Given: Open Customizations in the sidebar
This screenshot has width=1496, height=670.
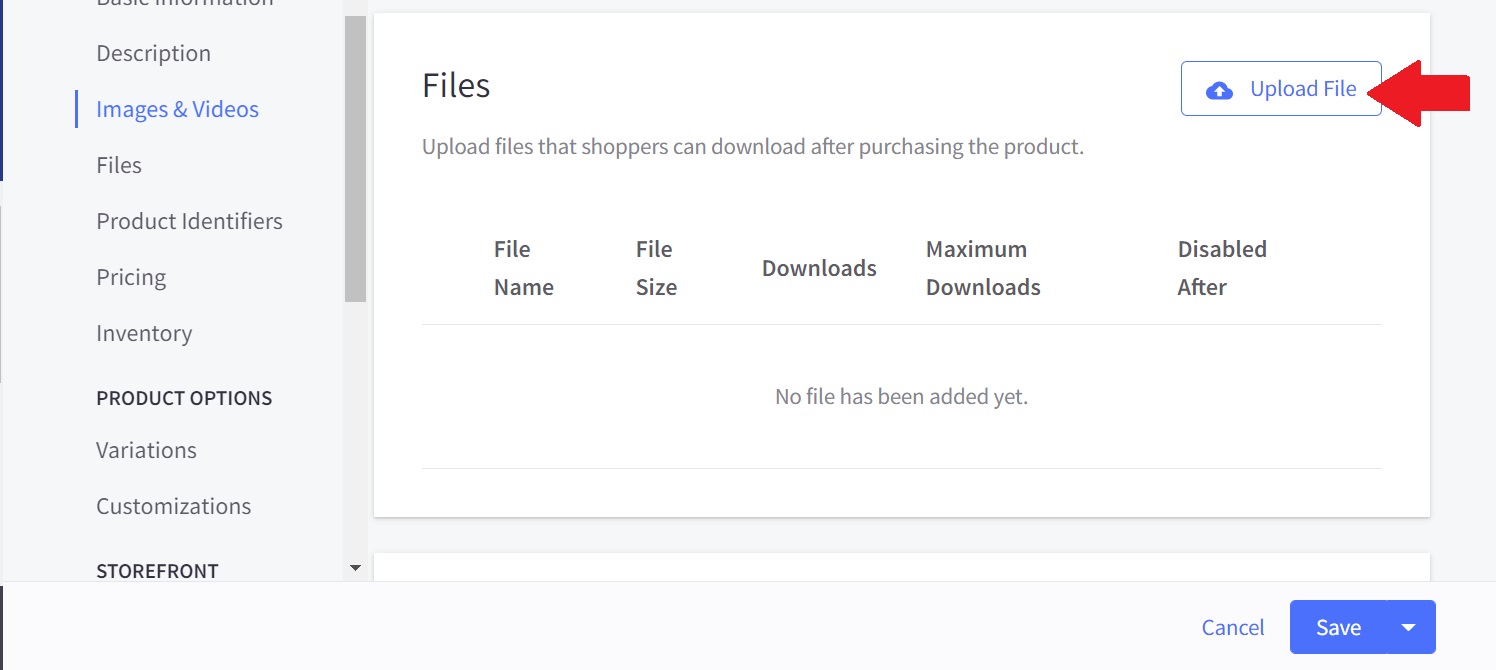Looking at the screenshot, I should 173,506.
